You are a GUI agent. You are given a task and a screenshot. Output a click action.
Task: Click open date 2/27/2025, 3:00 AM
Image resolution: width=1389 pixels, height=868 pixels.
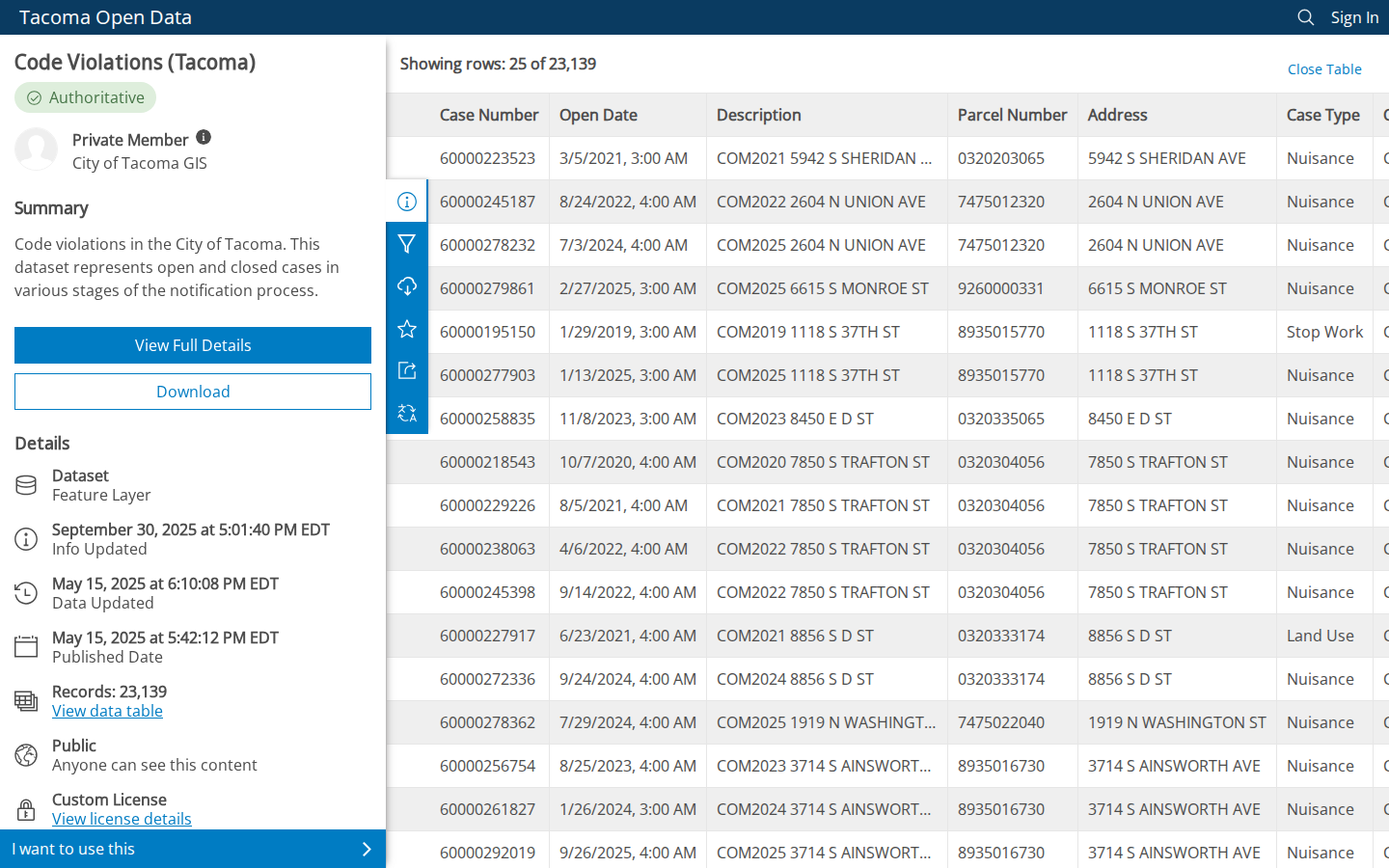[x=628, y=288]
